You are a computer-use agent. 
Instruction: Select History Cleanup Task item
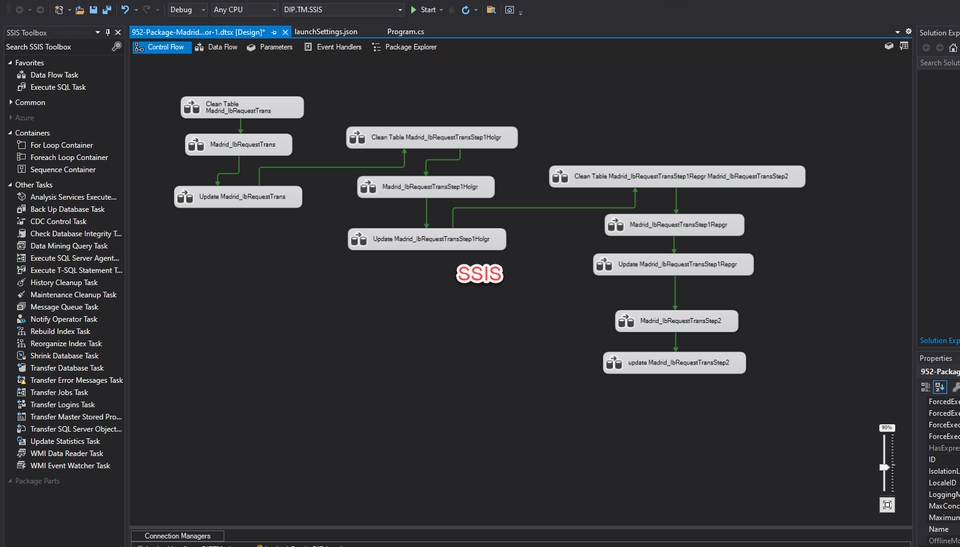(64, 282)
